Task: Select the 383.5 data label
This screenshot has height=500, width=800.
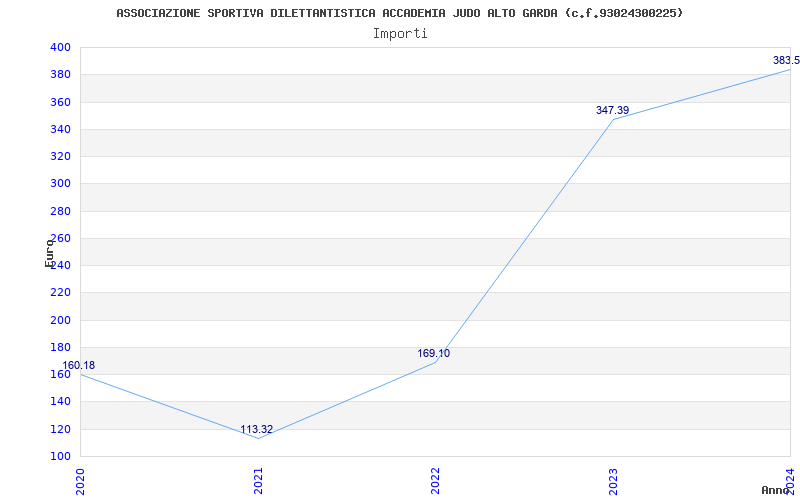Action: (x=786, y=60)
